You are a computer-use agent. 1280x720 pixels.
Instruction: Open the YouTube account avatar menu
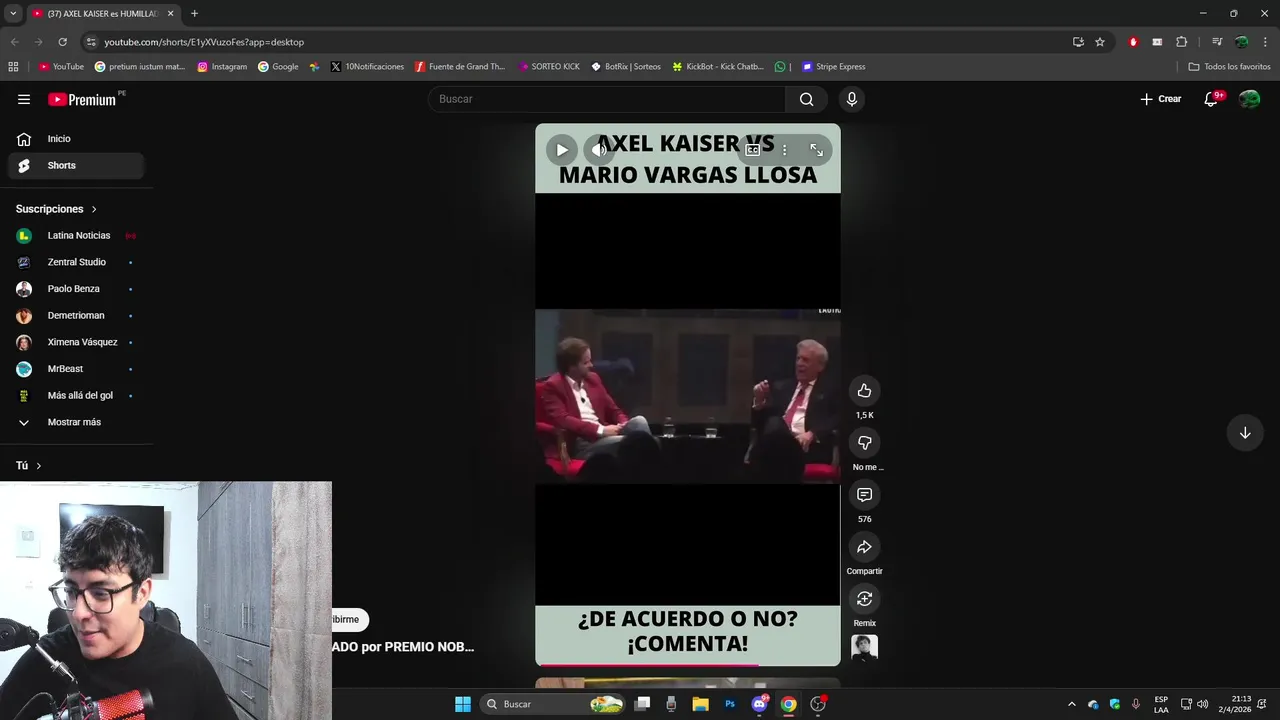1249,99
